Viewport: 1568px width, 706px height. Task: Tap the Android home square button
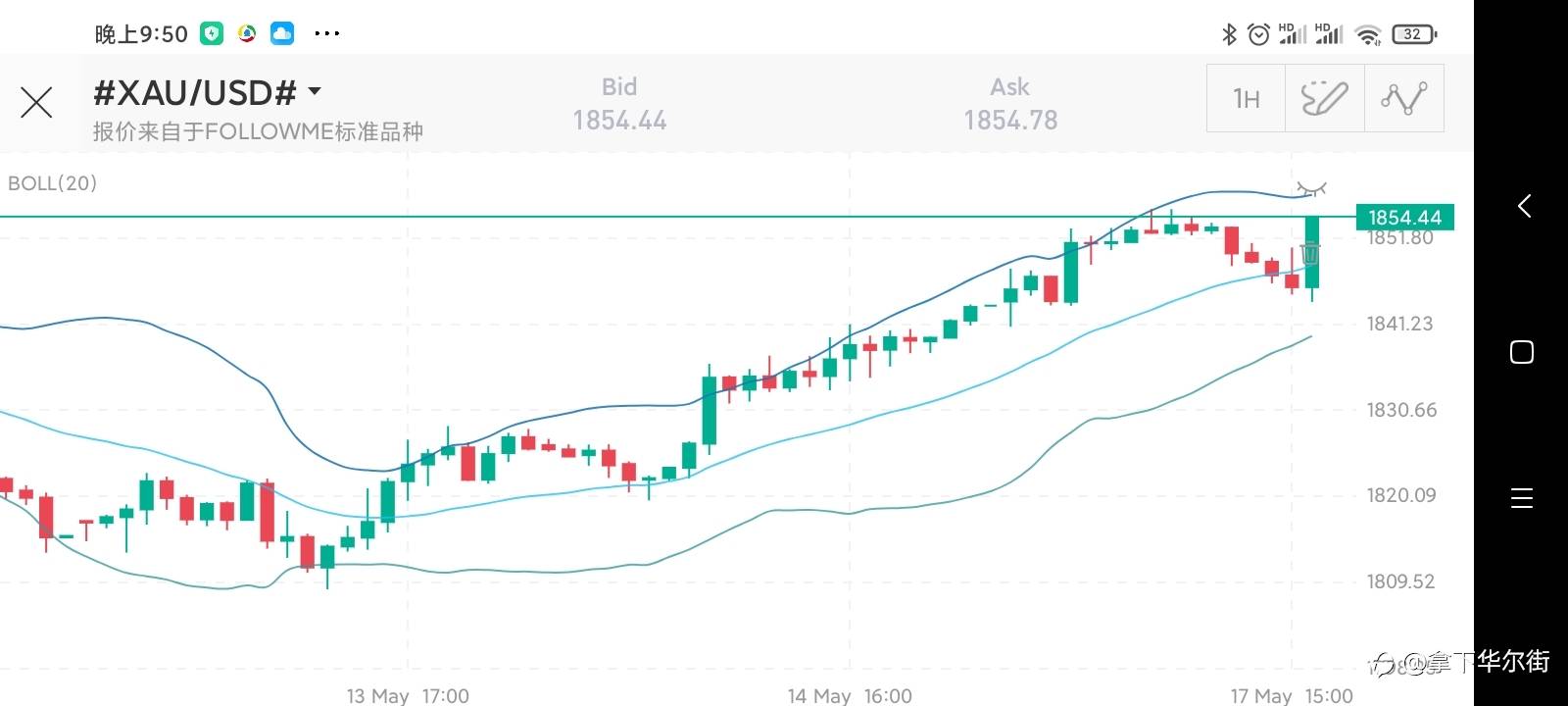(1522, 352)
